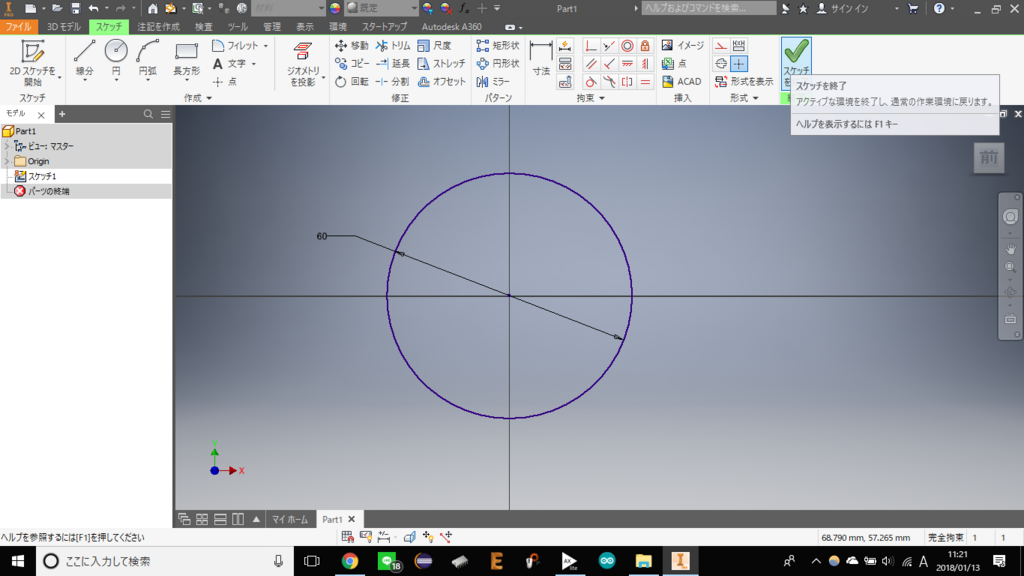
Task: Click the appearance color wheel icon
Action: [335, 8]
